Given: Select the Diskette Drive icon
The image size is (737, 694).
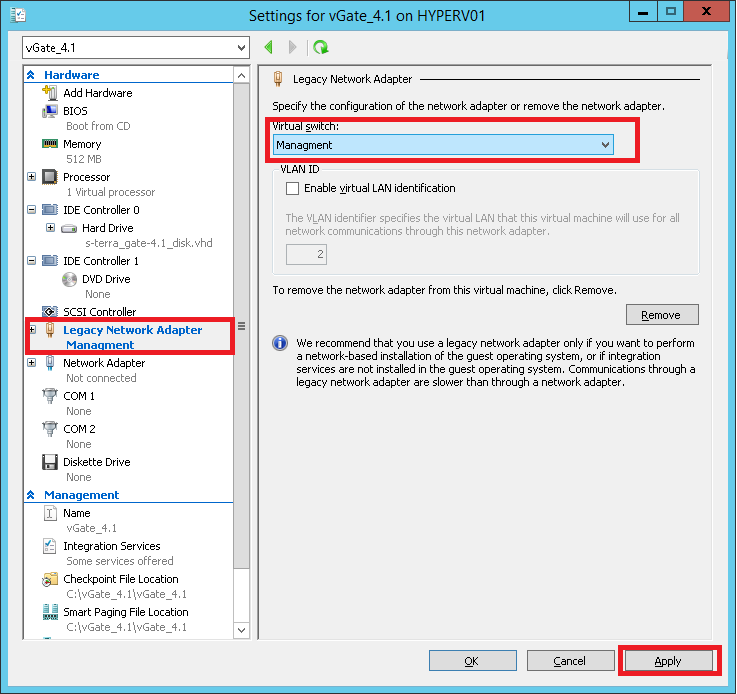Looking at the screenshot, I should coord(50,462).
